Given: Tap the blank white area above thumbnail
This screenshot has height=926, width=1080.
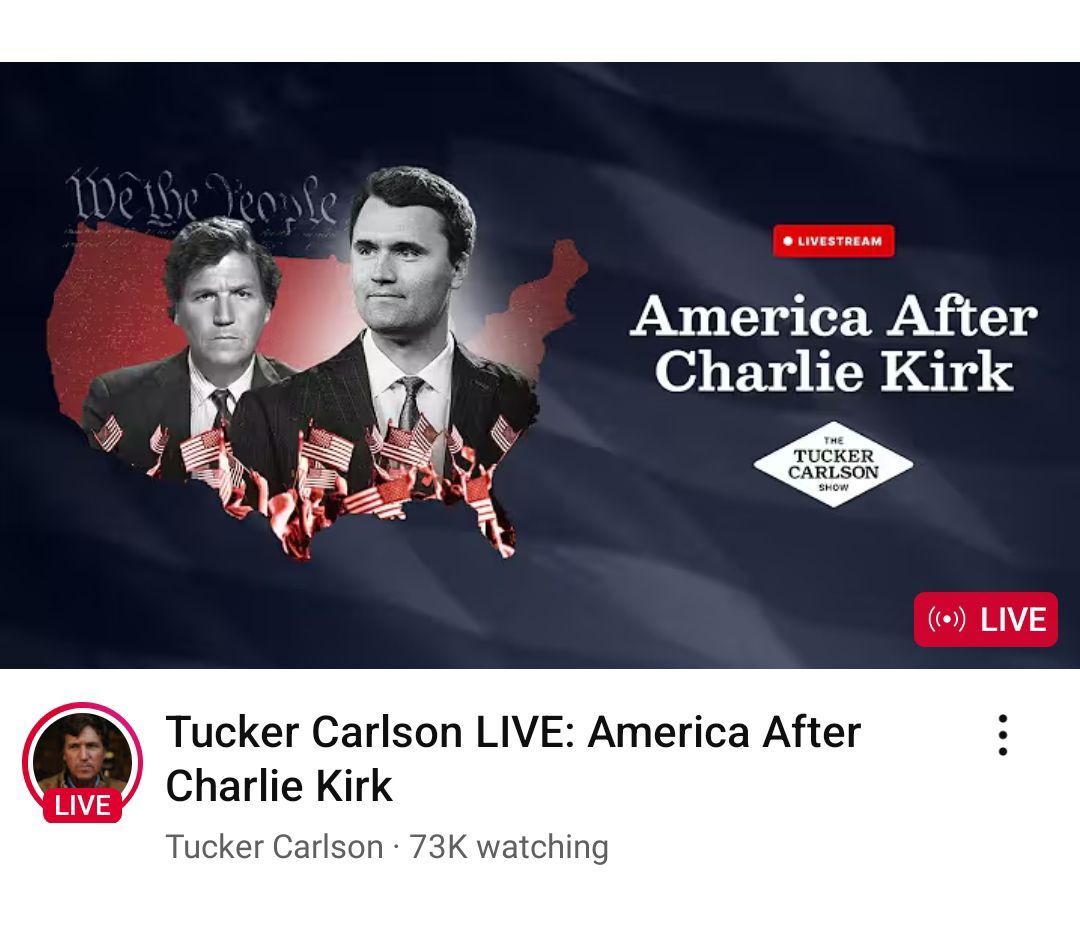Looking at the screenshot, I should [540, 31].
